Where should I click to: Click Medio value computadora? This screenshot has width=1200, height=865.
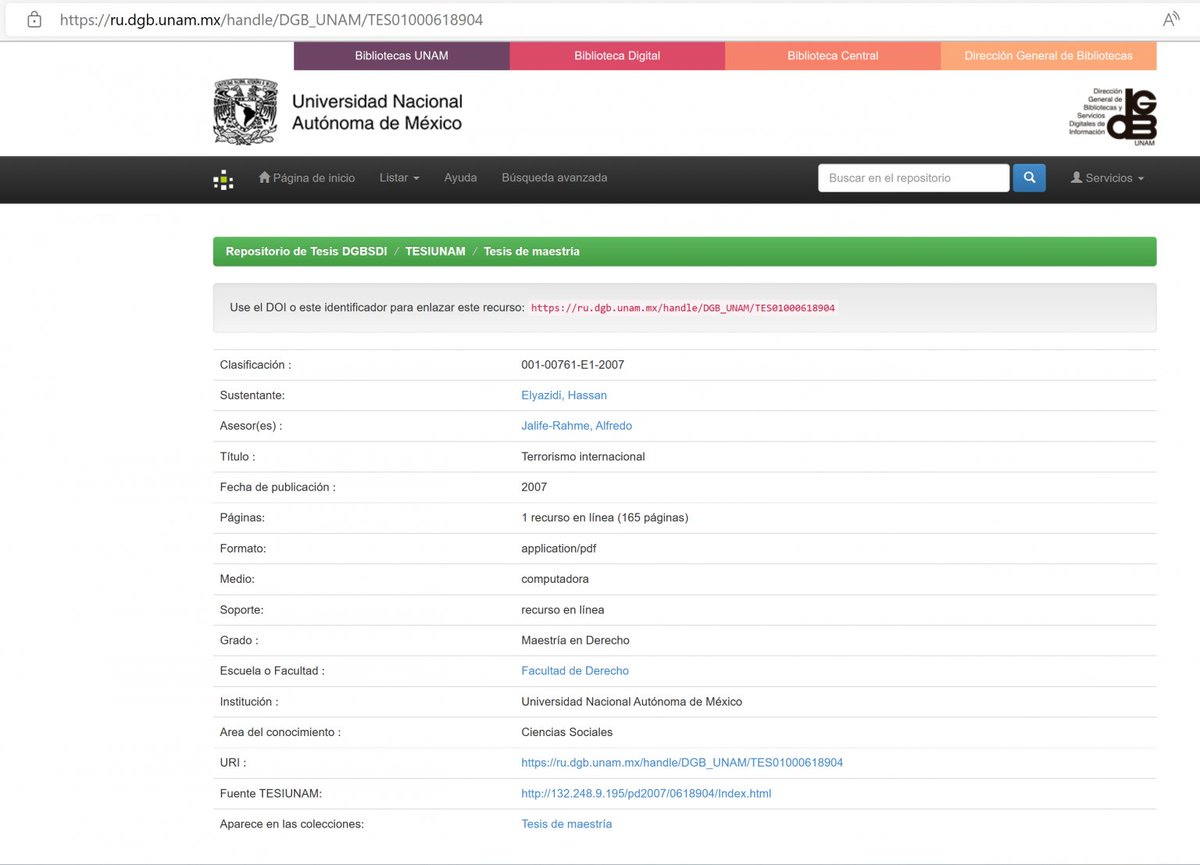(555, 579)
